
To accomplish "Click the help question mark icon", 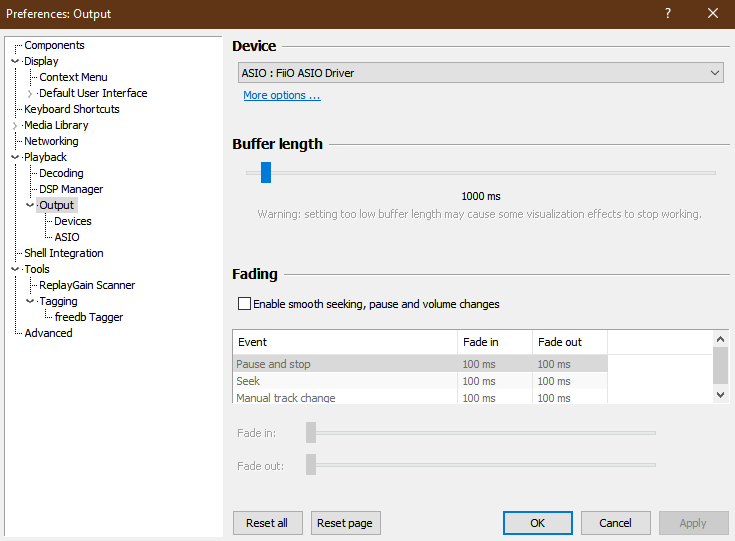I will pyautogui.click(x=667, y=14).
